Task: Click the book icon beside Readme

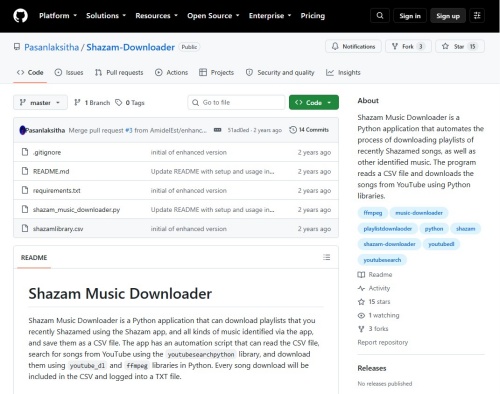Action: (361, 274)
